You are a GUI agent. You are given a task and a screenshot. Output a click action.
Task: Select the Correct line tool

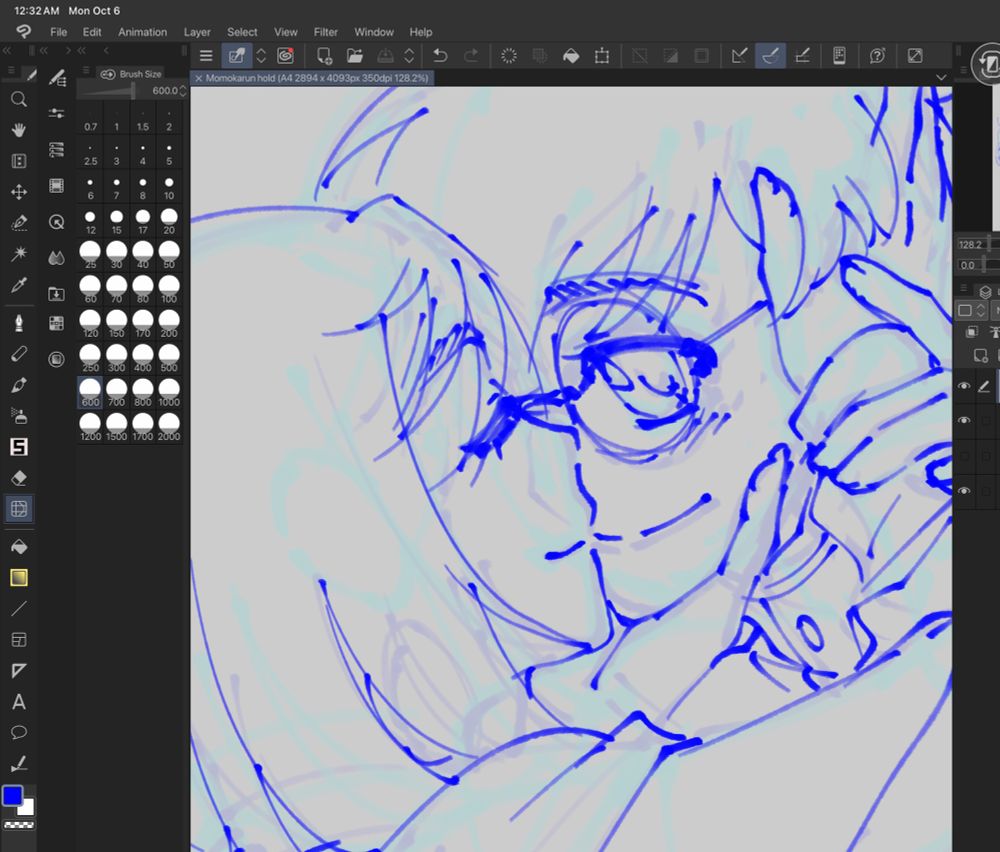pos(18,763)
